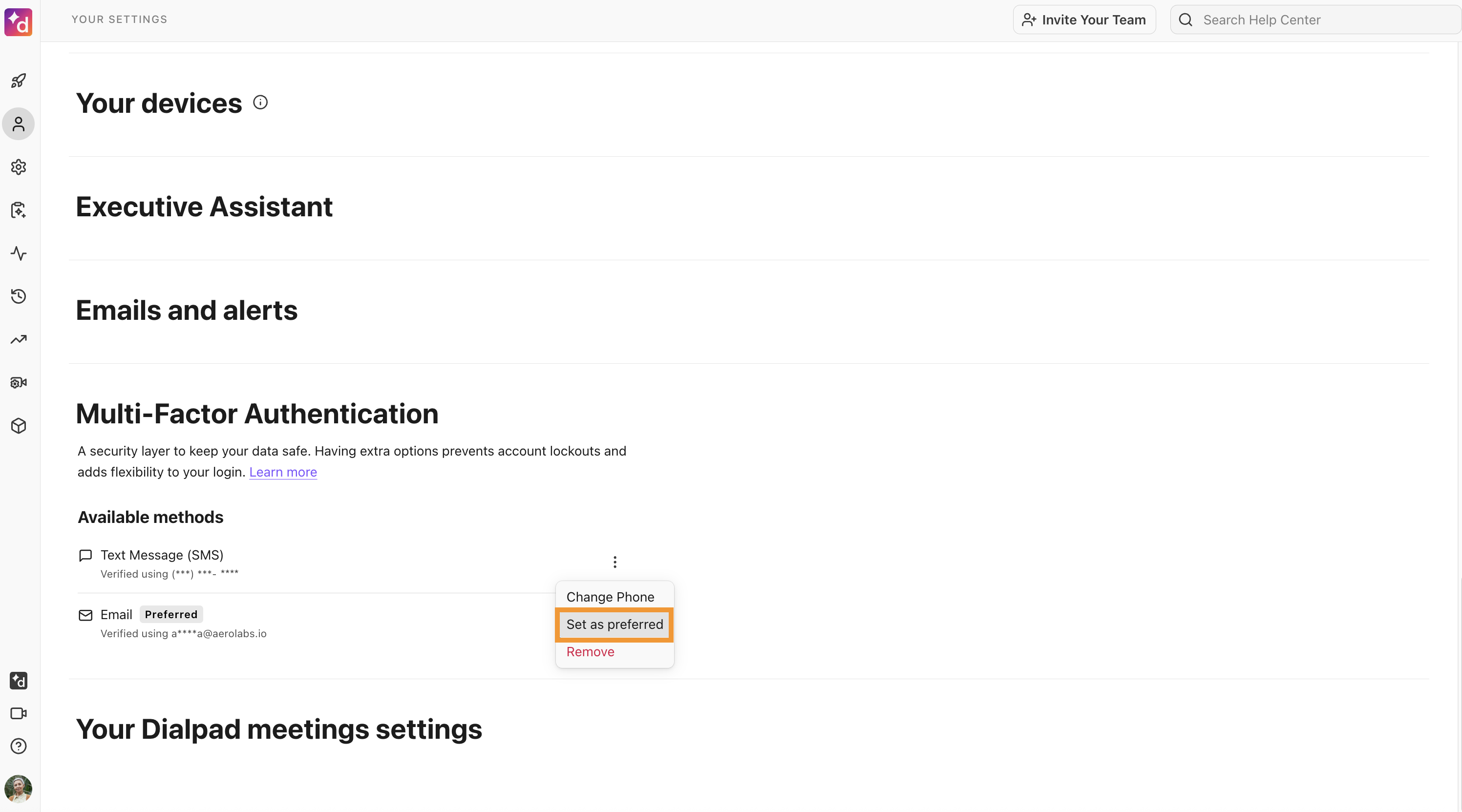Click the search magnifier icon

[x=1186, y=20]
